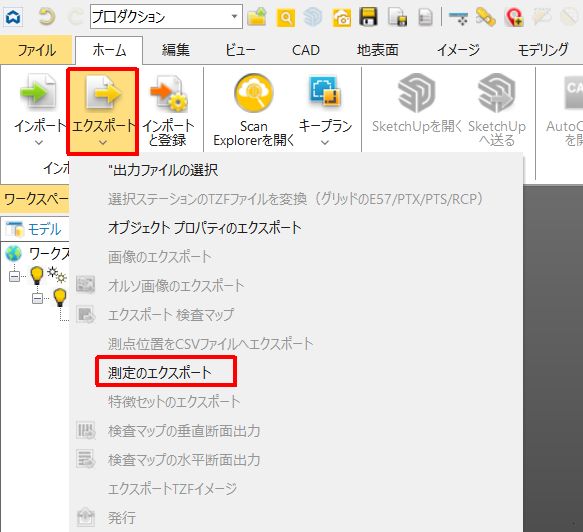This screenshot has height=532, width=583.
Task: Click the インポートと登録 icon
Action: click(x=168, y=93)
